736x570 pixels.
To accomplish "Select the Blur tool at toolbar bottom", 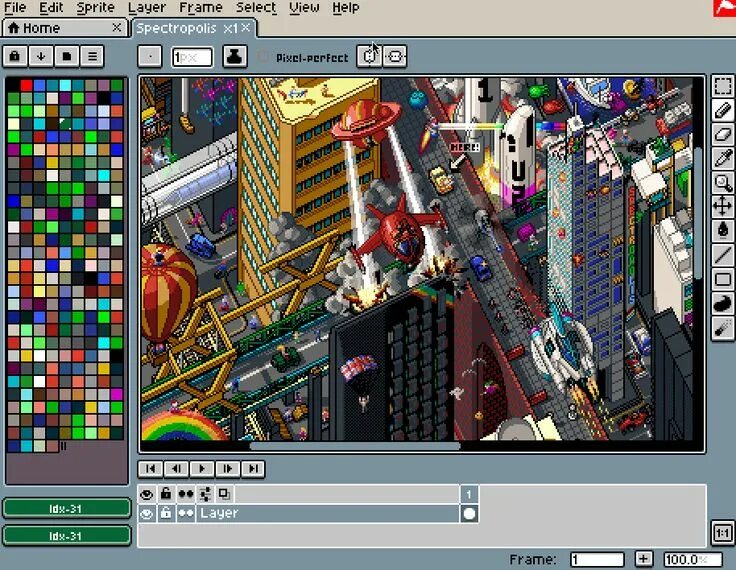I will coord(723,328).
